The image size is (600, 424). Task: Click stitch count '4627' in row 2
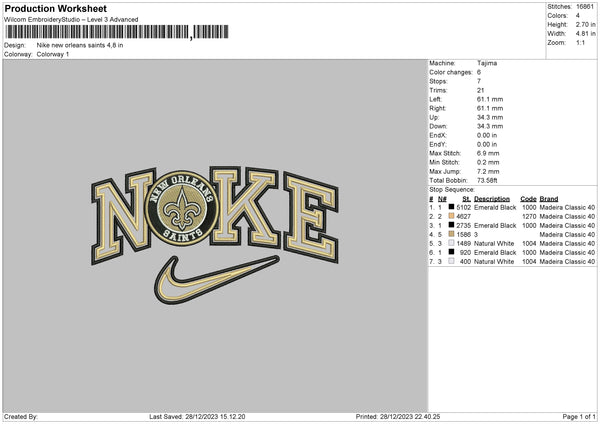(x=463, y=216)
